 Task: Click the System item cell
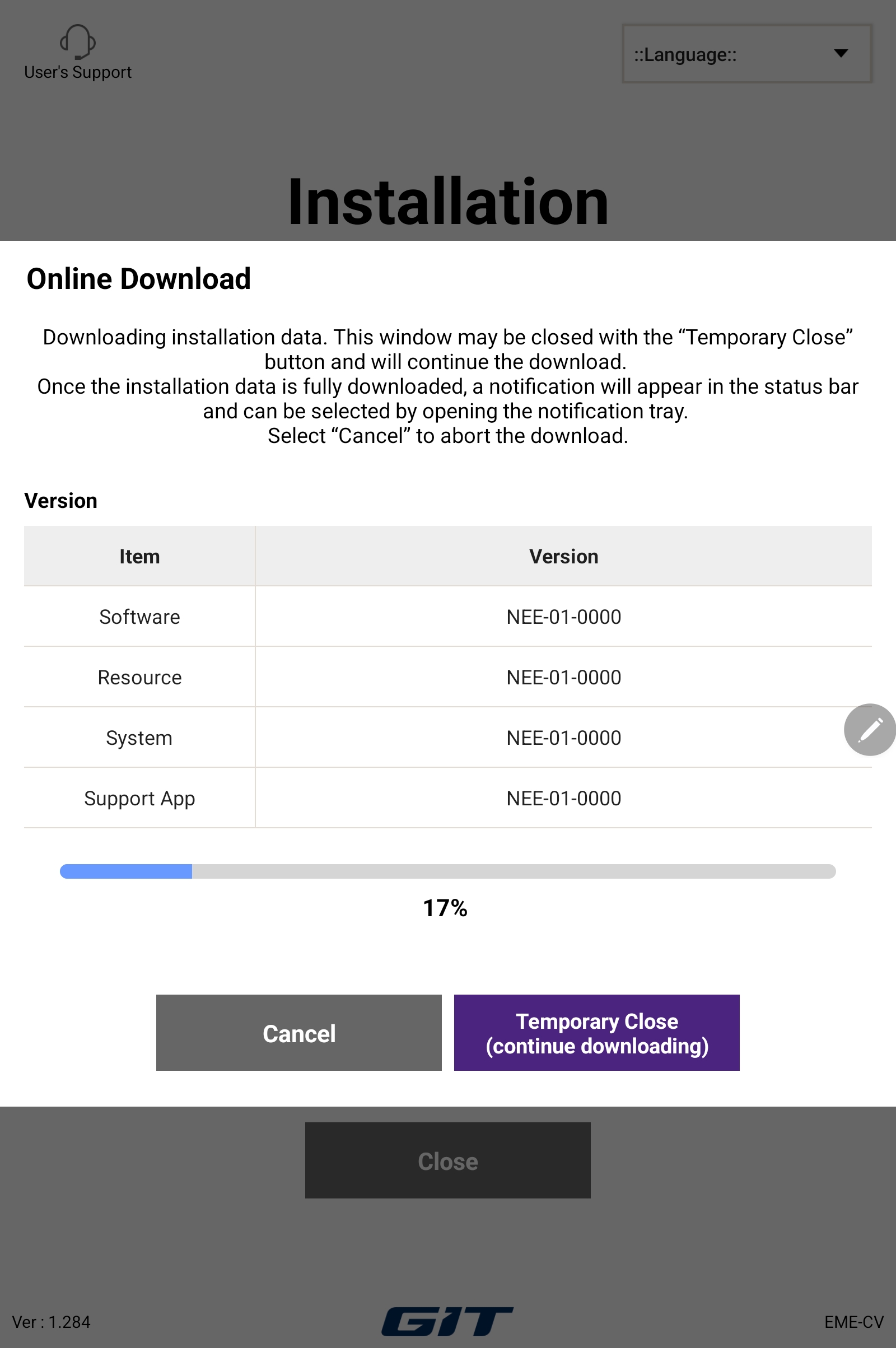[x=139, y=738]
